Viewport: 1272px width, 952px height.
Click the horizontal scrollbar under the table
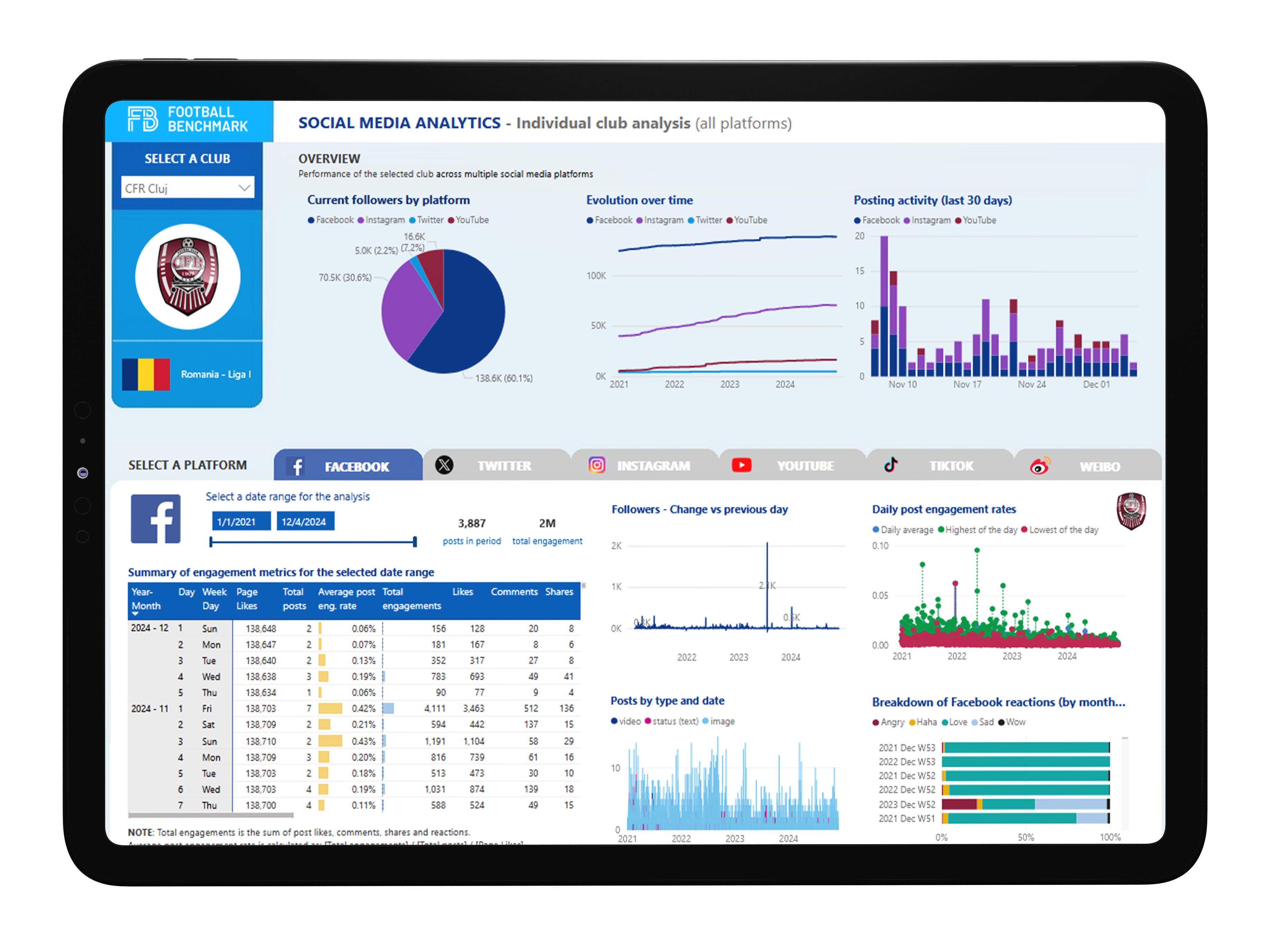[x=211, y=814]
